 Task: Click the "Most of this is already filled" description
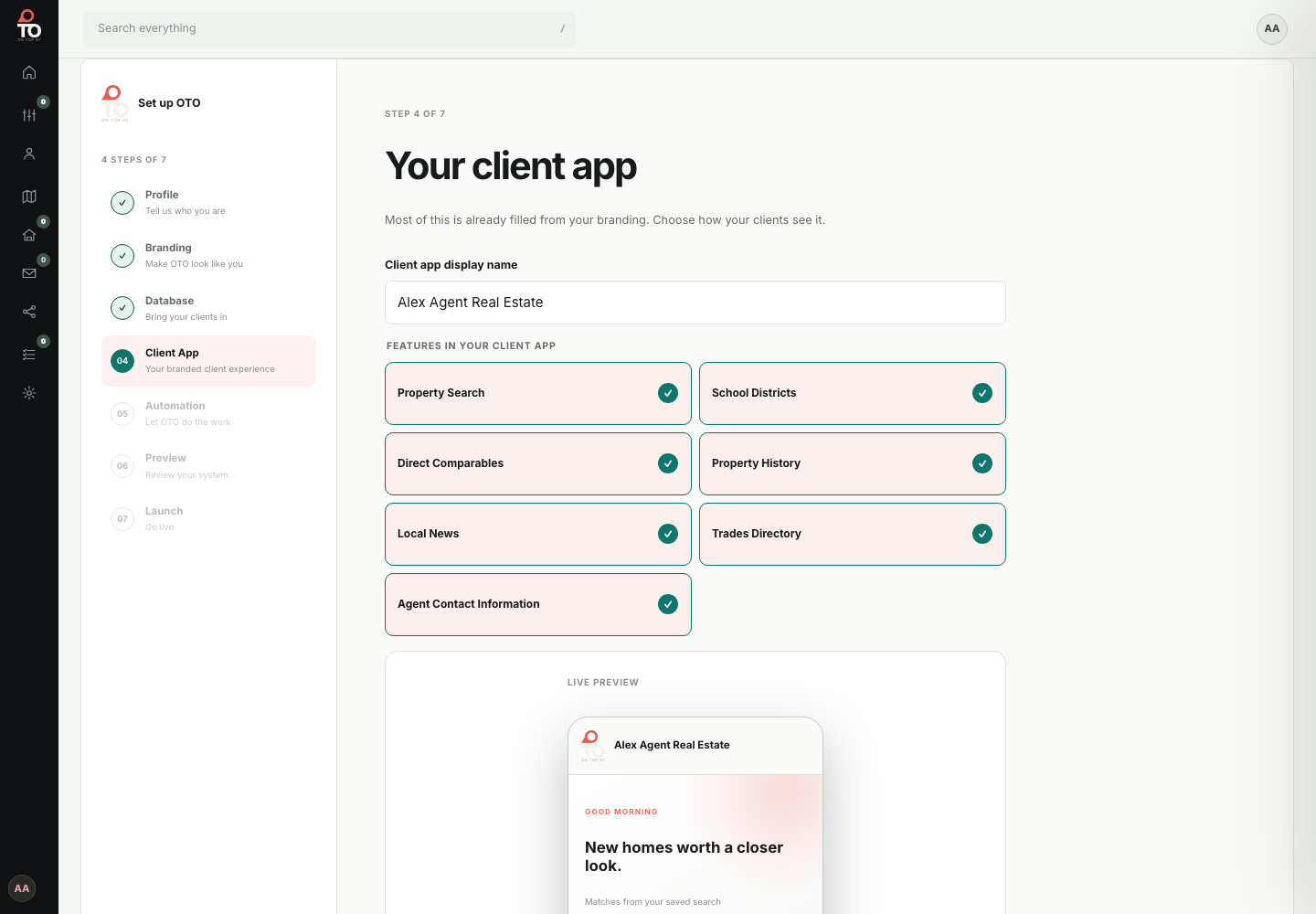tap(605, 220)
